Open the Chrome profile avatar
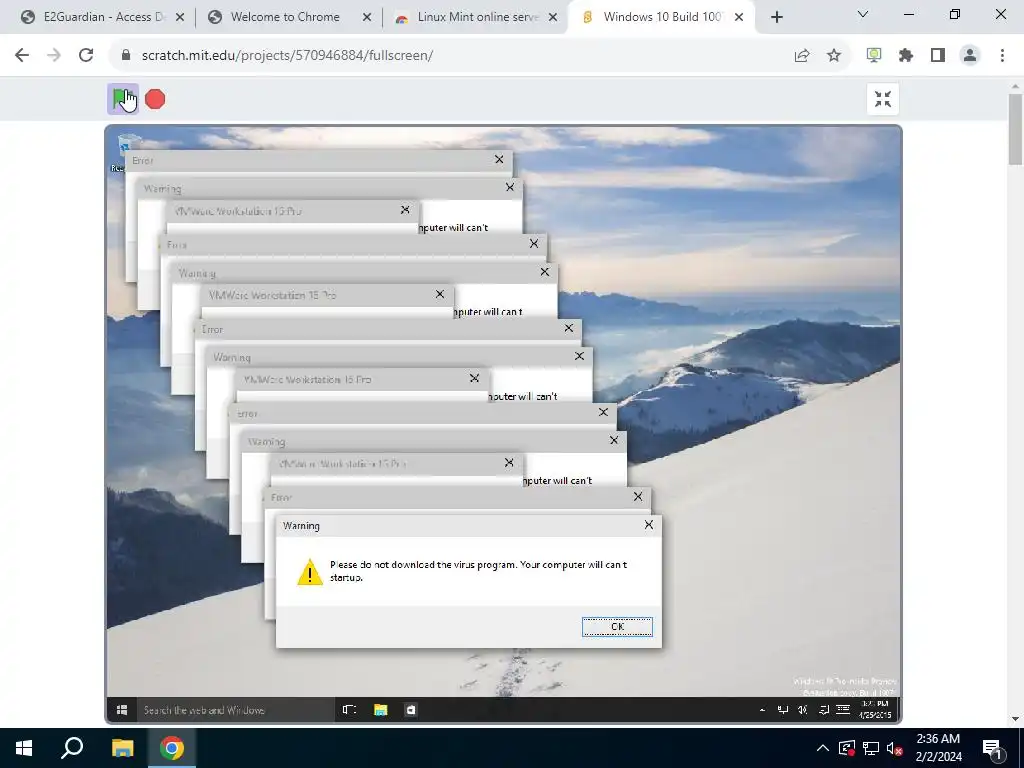The width and height of the screenshot is (1024, 768). 970,56
